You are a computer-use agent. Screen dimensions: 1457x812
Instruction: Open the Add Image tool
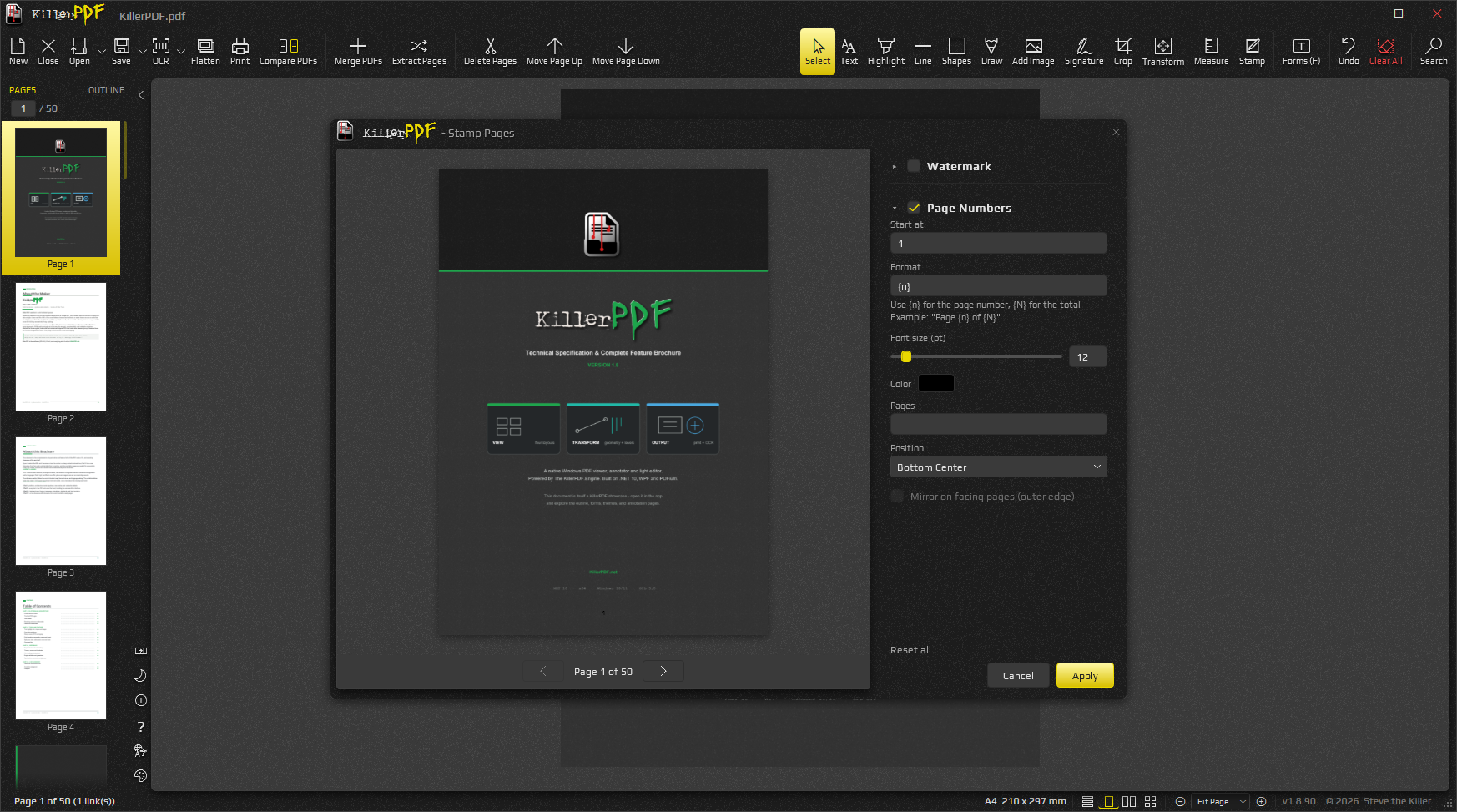tap(1033, 51)
